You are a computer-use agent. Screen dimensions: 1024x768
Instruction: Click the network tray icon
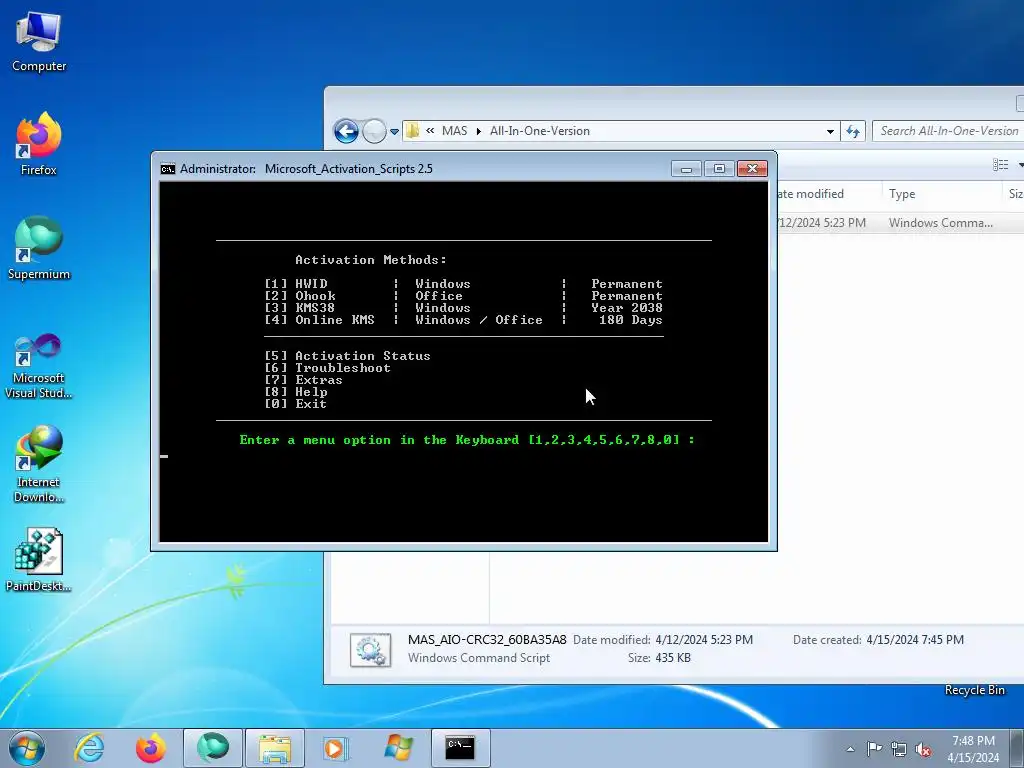click(899, 749)
